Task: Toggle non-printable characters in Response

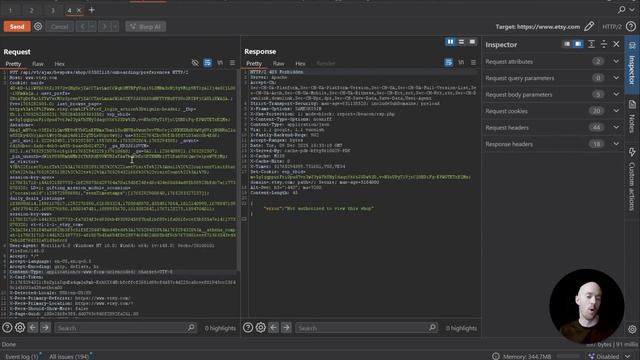Action: tap(461, 62)
